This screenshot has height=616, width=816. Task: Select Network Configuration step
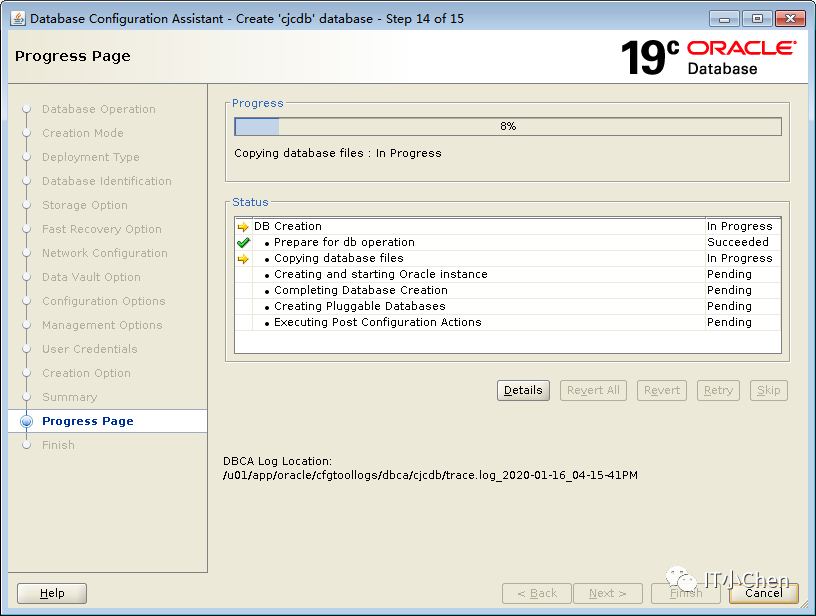click(x=105, y=253)
